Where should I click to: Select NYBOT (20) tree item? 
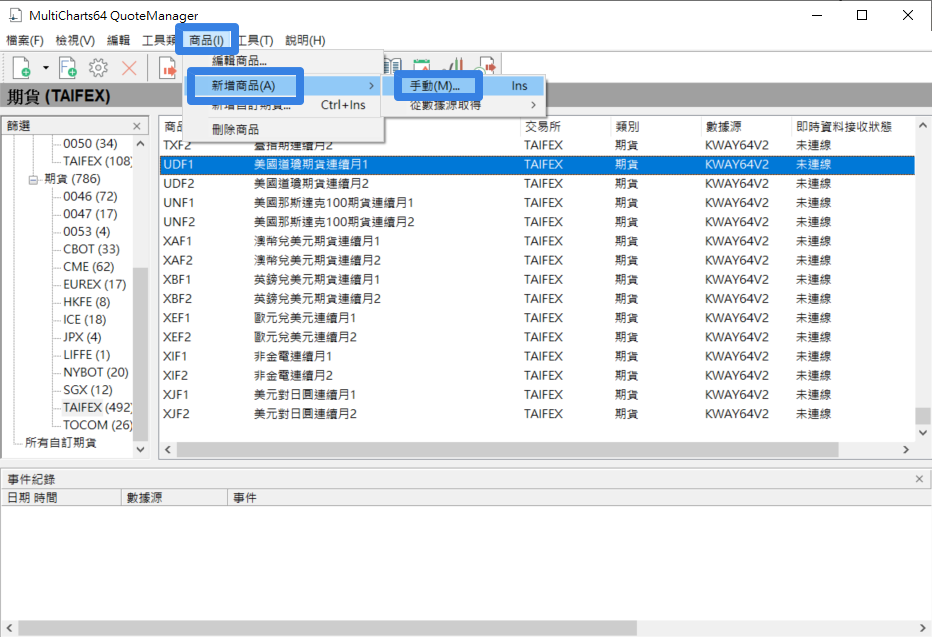pyautogui.click(x=96, y=373)
